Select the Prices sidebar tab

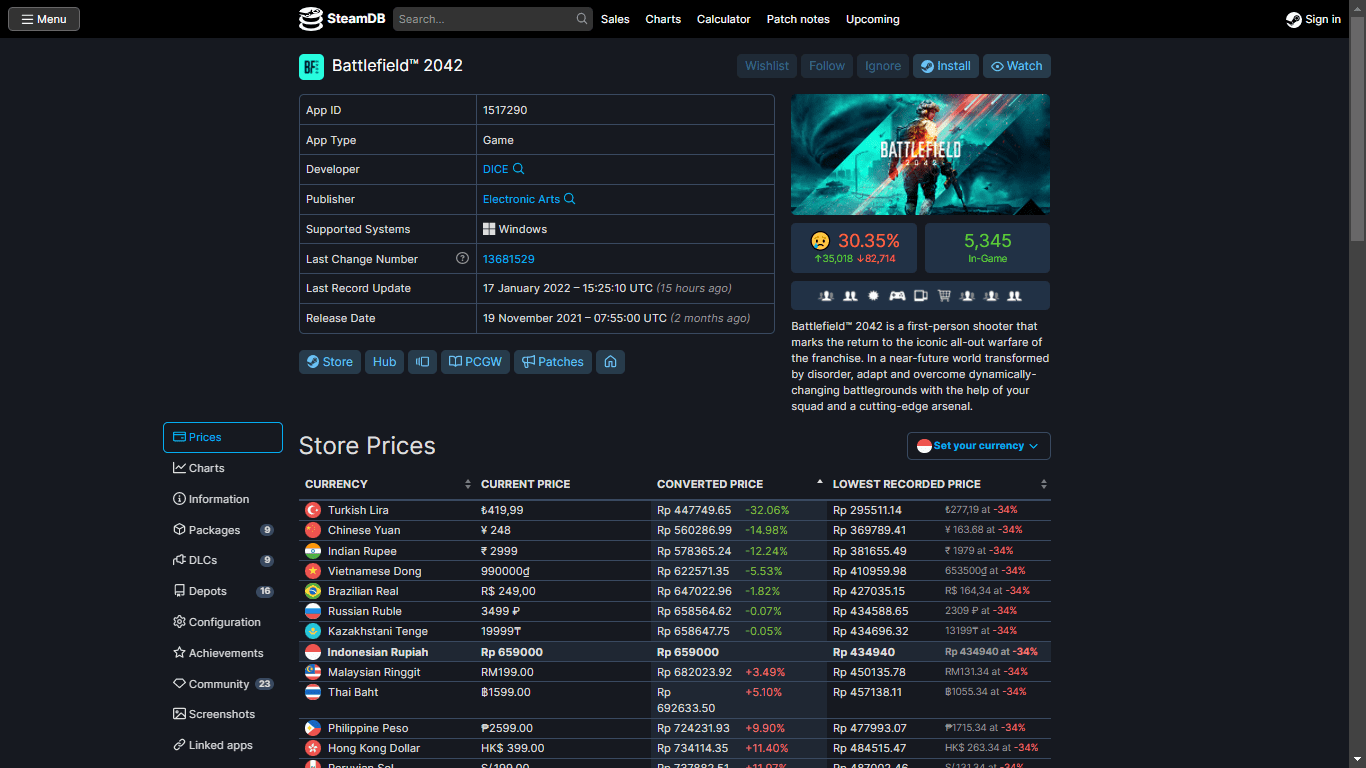click(223, 437)
